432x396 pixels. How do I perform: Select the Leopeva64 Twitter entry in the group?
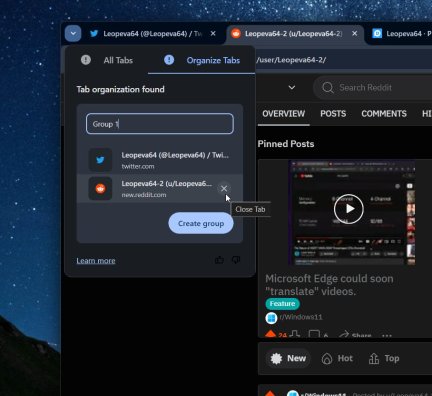[160, 160]
